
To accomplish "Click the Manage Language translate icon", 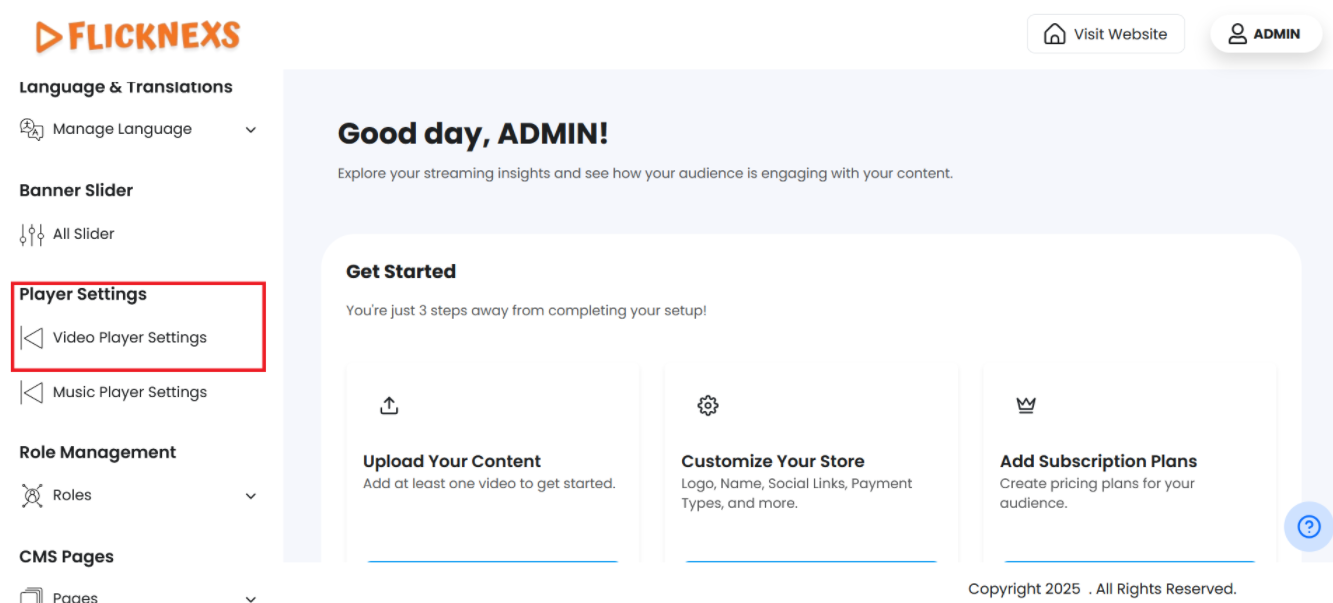I will [x=32, y=129].
